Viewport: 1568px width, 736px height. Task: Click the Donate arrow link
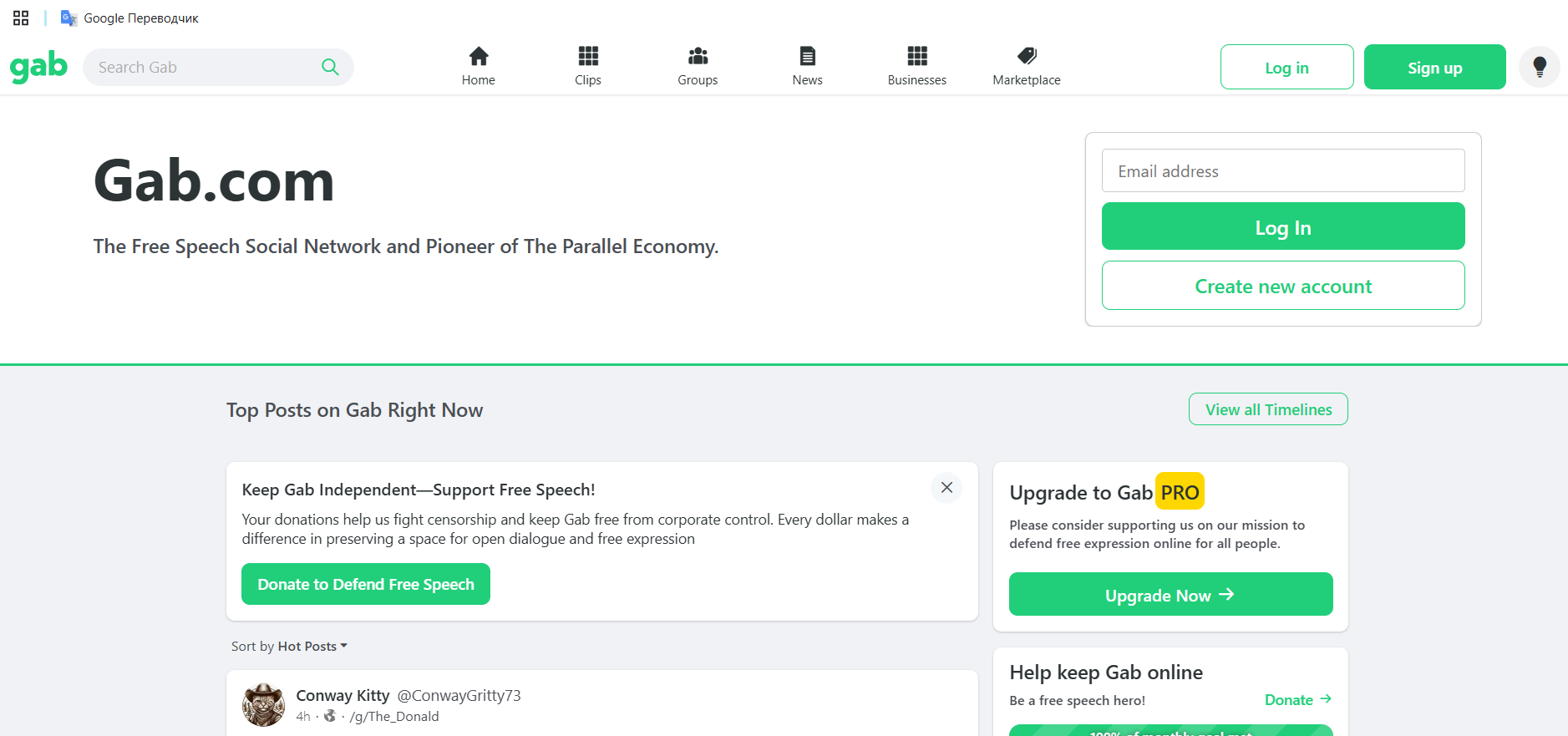click(1298, 700)
